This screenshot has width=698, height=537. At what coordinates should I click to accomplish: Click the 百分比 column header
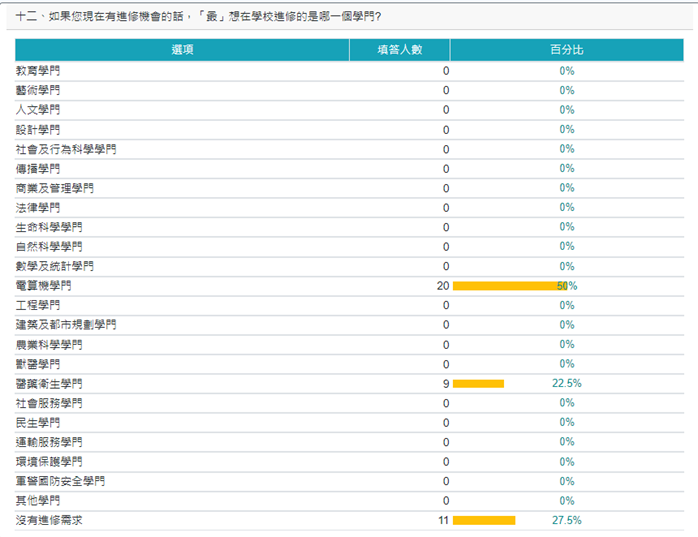tap(566, 49)
